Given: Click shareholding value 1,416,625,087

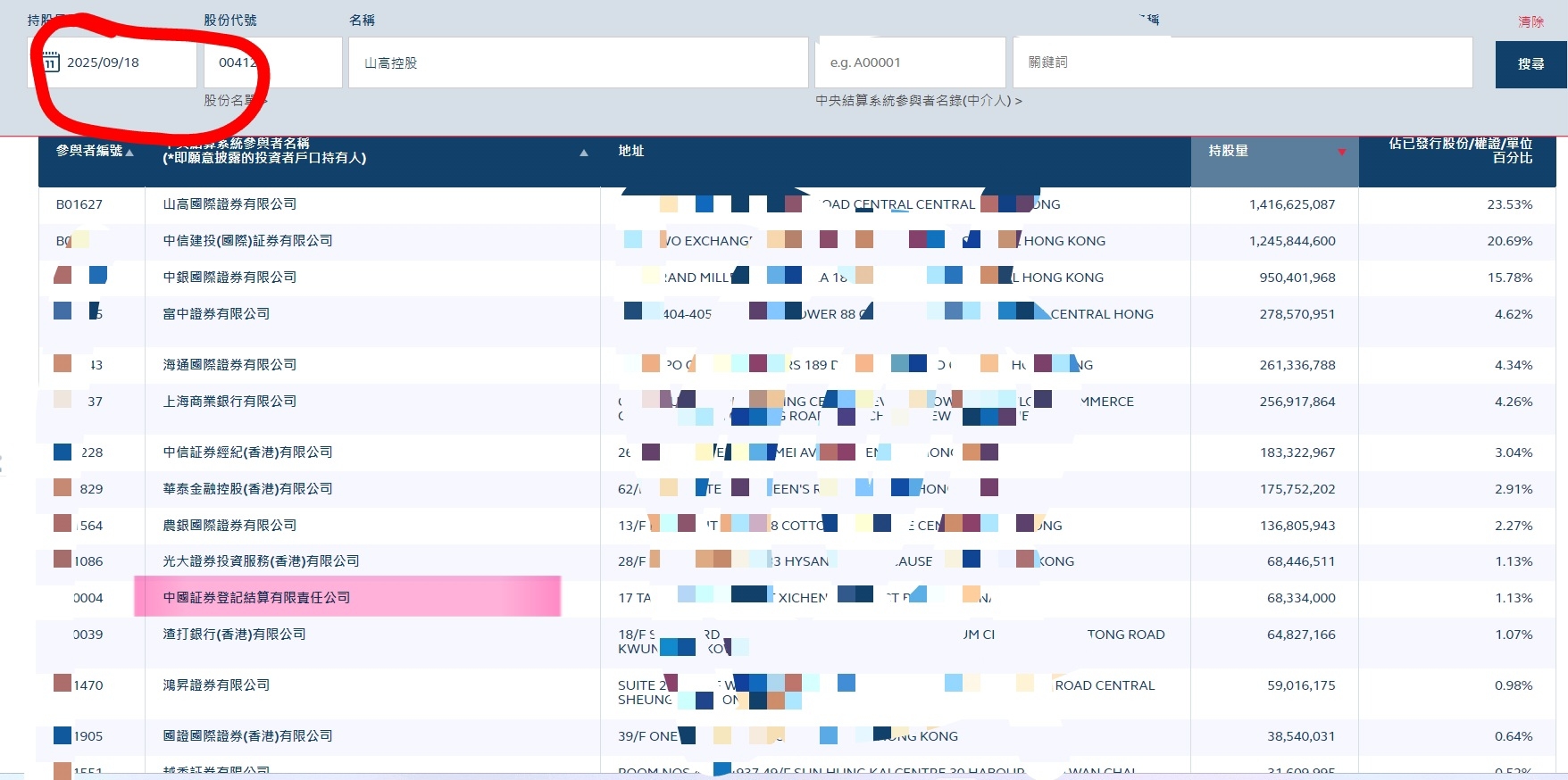Looking at the screenshot, I should (x=1292, y=204).
